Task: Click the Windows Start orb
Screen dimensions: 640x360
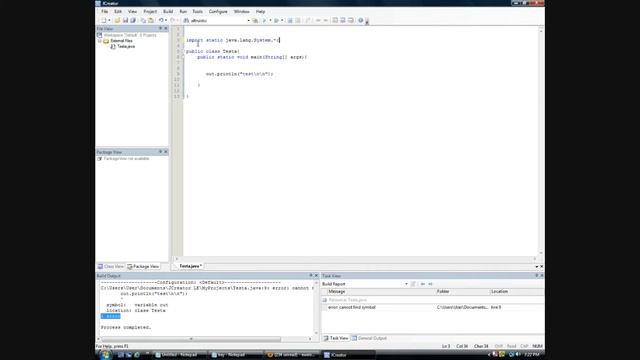Action: (105, 355)
